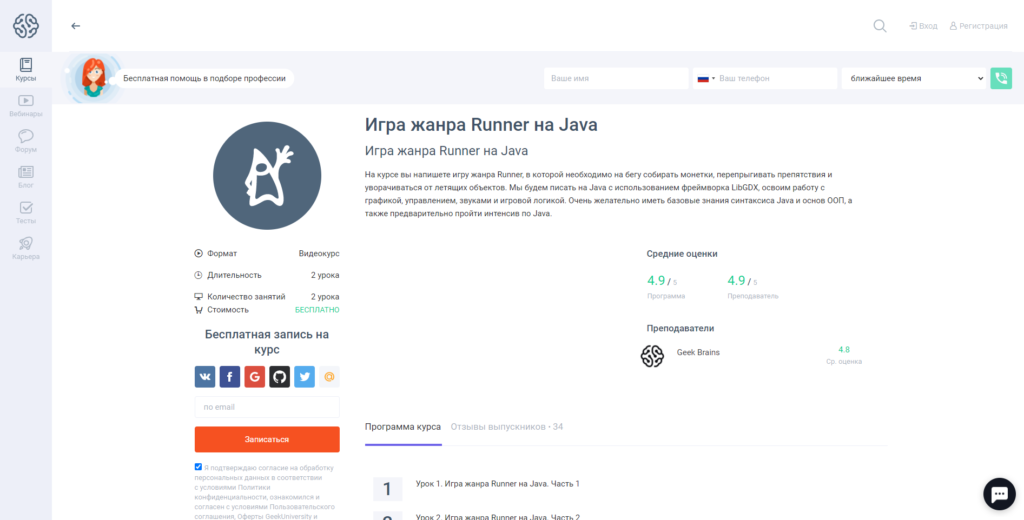Click the GeekBrains logo in the sidebar
The image size is (1024, 520).
tap(25, 26)
